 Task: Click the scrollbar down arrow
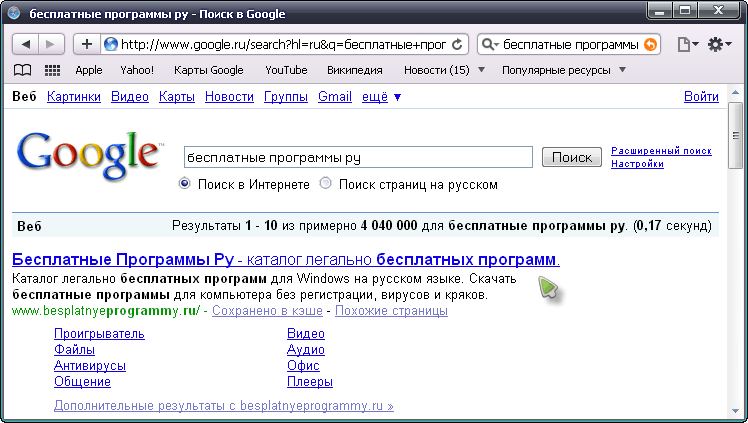[735, 412]
